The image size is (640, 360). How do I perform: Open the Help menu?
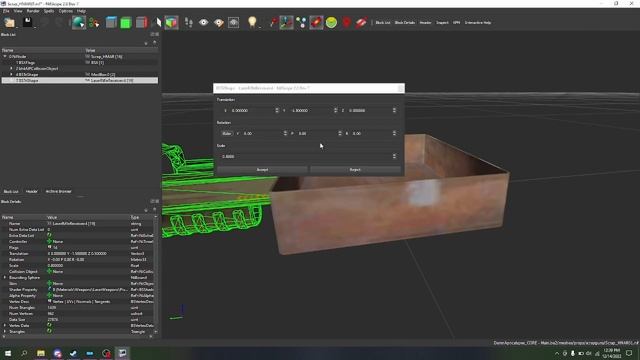point(81,11)
